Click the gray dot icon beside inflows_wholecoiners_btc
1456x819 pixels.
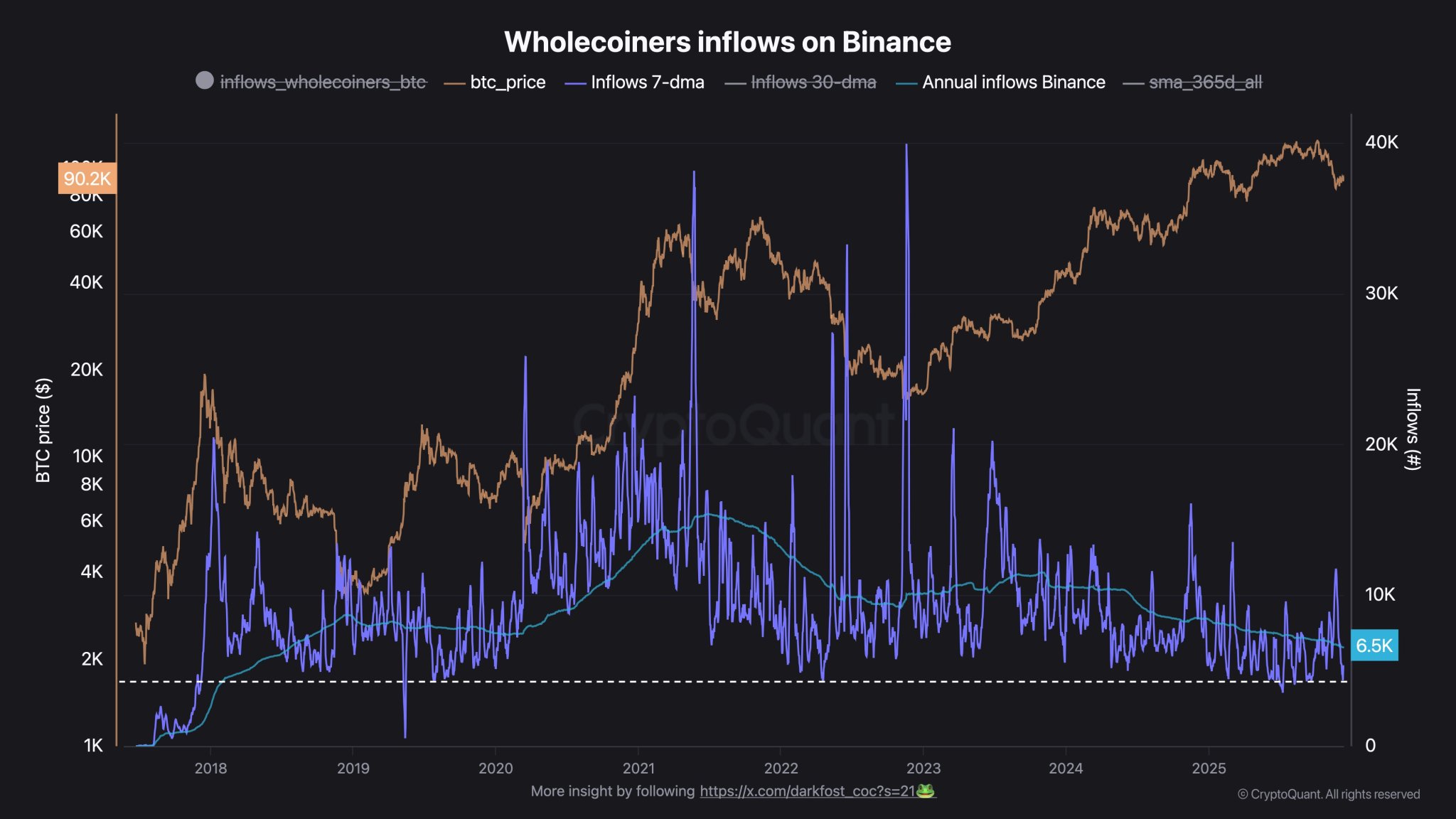click(206, 82)
